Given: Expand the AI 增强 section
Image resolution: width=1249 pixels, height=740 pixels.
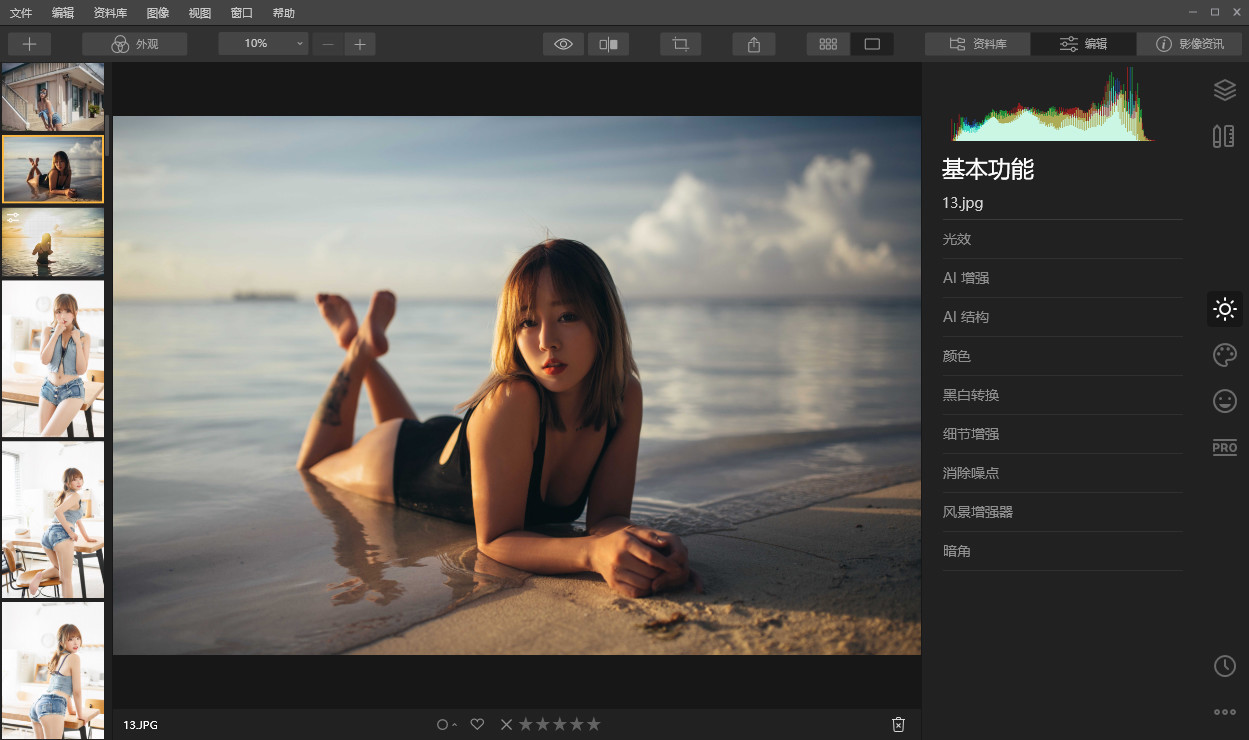Looking at the screenshot, I should [966, 278].
